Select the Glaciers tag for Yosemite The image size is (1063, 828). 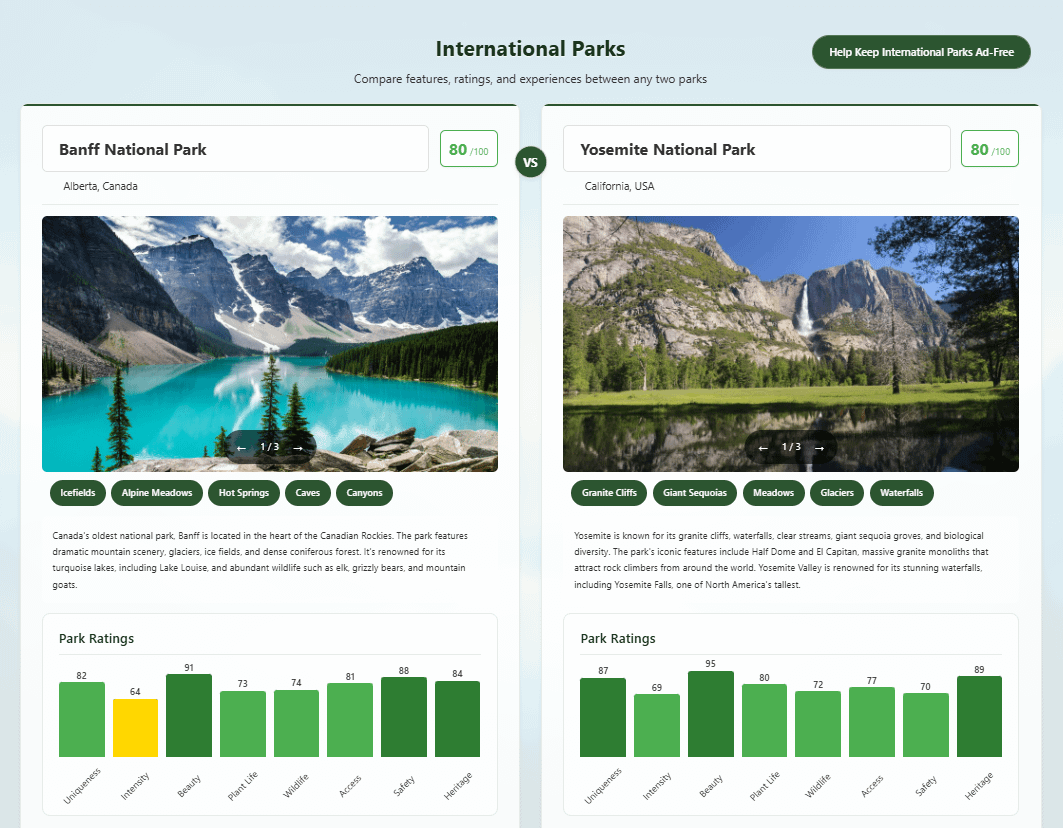tap(836, 492)
